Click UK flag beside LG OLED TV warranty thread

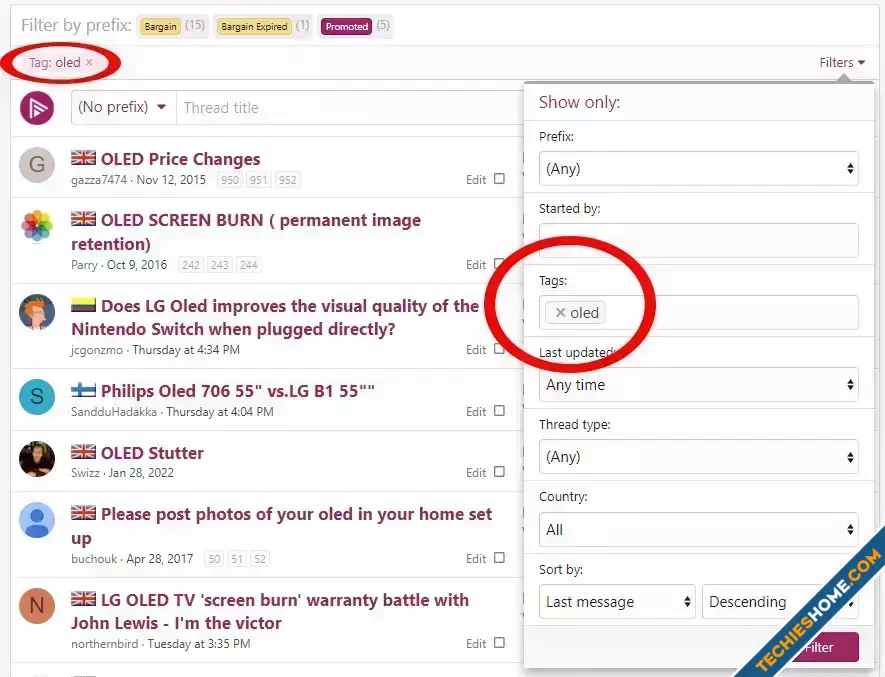84,598
